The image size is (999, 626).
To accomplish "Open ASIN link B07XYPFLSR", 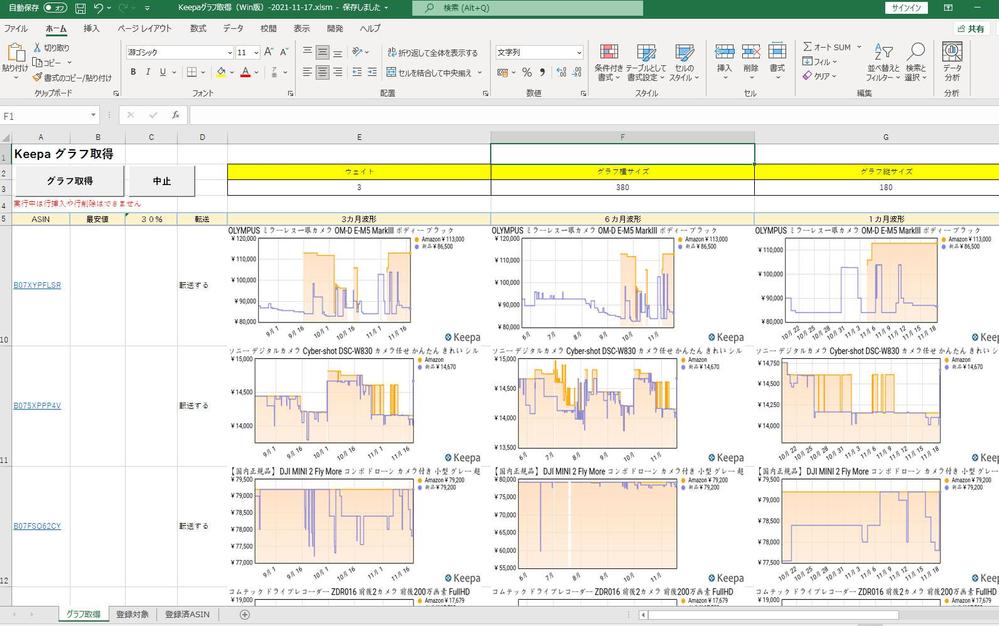I will tap(37, 285).
